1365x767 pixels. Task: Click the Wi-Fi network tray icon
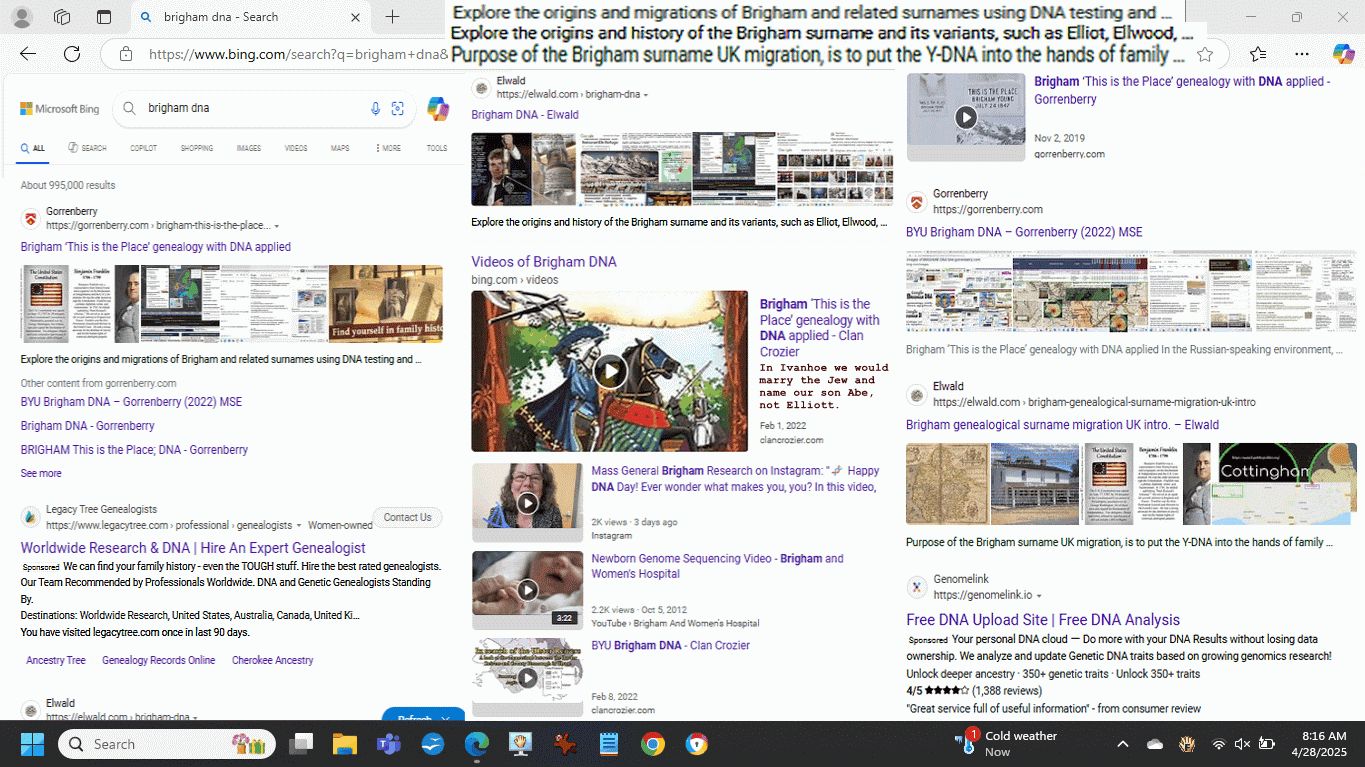tap(1218, 744)
